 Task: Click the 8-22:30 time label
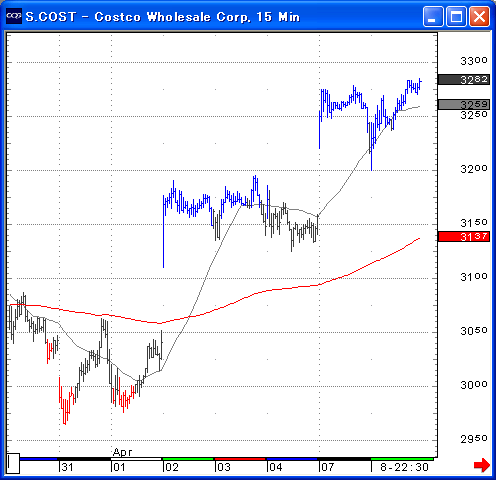point(404,467)
